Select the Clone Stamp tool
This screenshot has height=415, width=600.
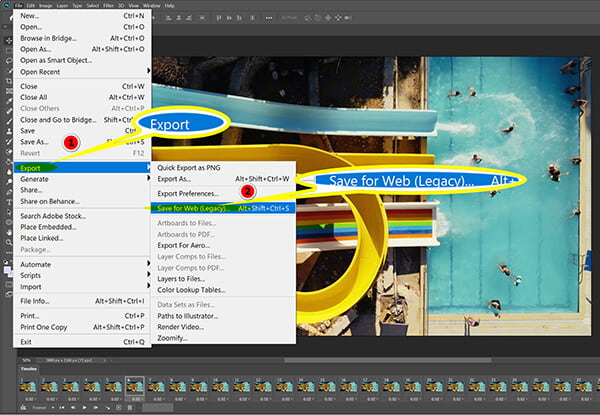pyautogui.click(x=8, y=131)
